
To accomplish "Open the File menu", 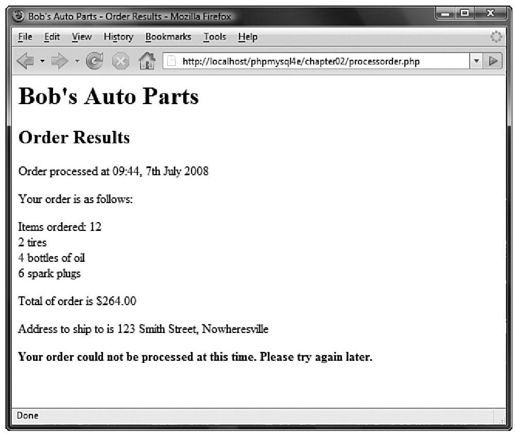I will pyautogui.click(x=25, y=37).
